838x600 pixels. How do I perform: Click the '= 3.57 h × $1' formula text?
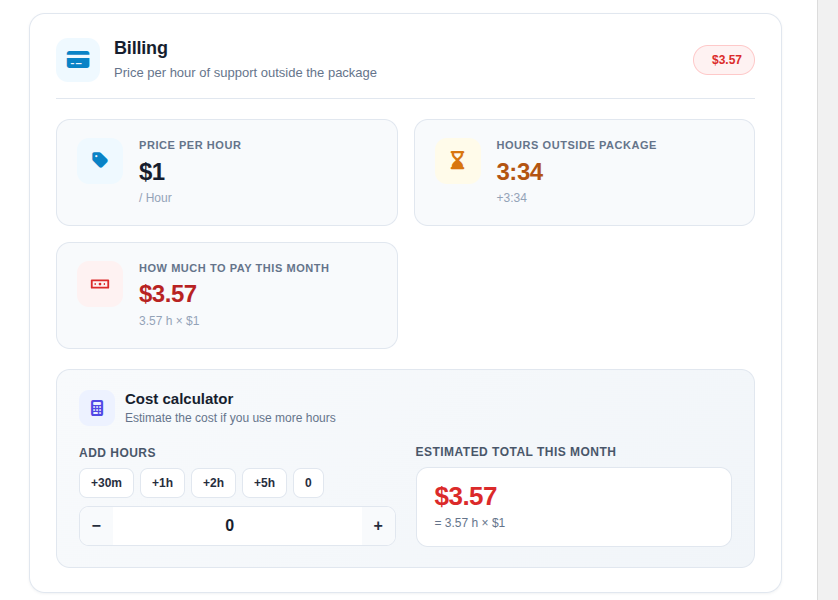(x=470, y=523)
